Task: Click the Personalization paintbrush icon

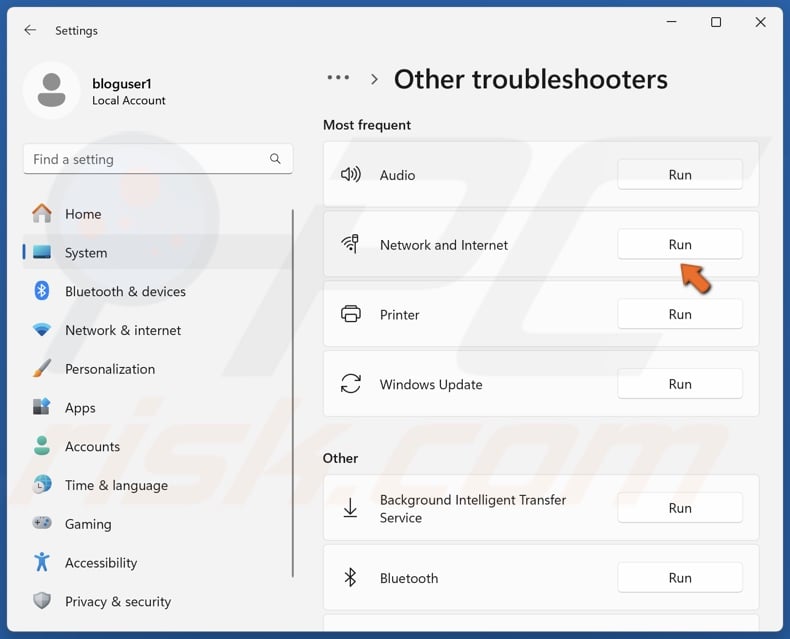Action: tap(42, 368)
